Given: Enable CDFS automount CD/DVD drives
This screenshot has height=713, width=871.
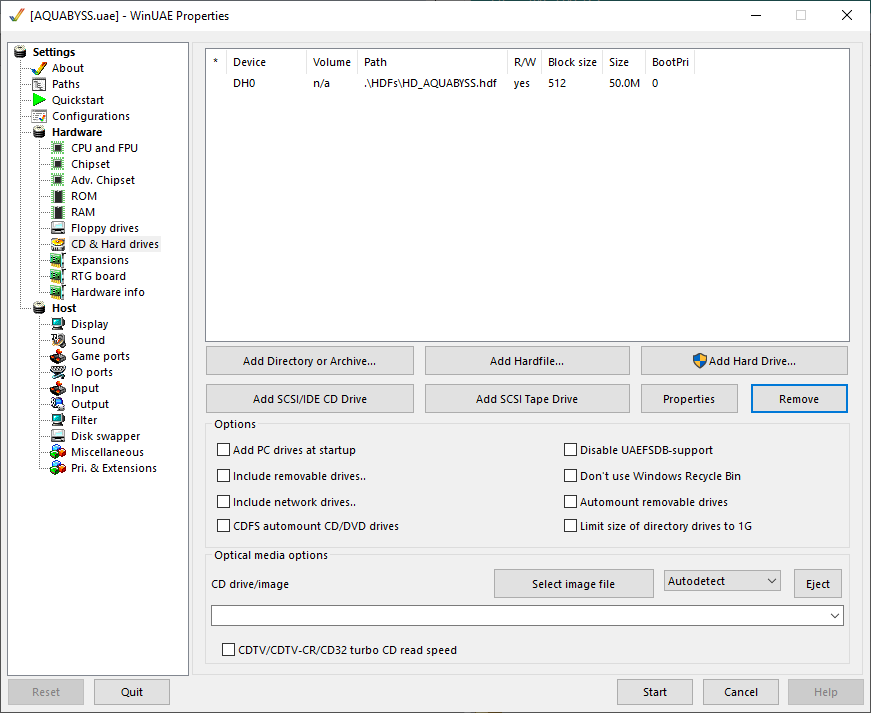Looking at the screenshot, I should (223, 526).
